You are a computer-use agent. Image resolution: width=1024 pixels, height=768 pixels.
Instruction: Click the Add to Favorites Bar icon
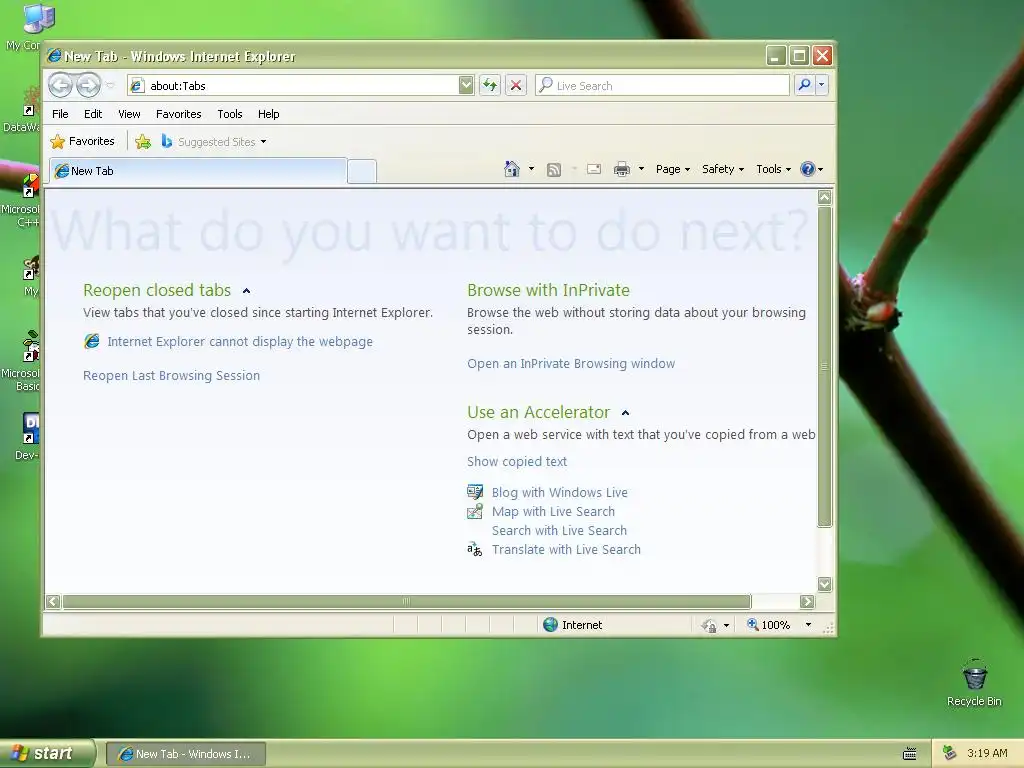click(x=143, y=141)
